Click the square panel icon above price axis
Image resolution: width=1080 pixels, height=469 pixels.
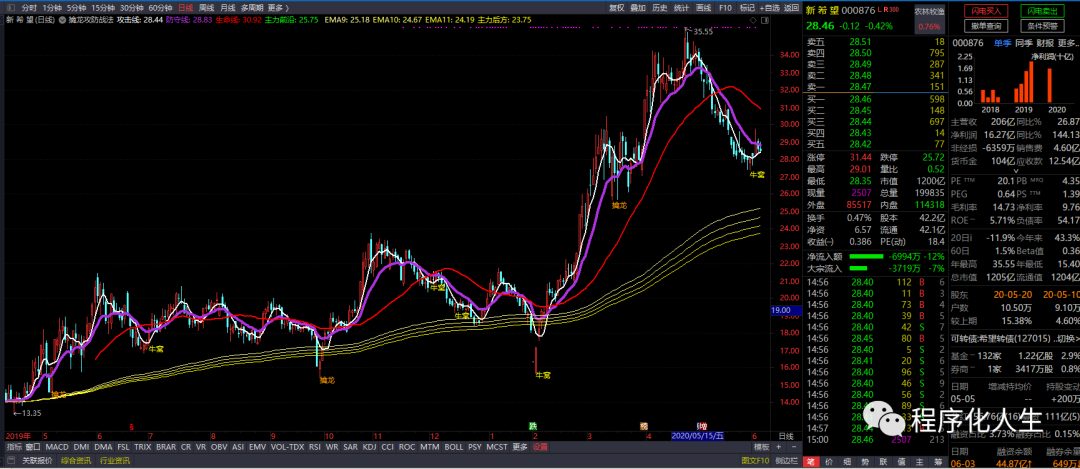(x=763, y=21)
